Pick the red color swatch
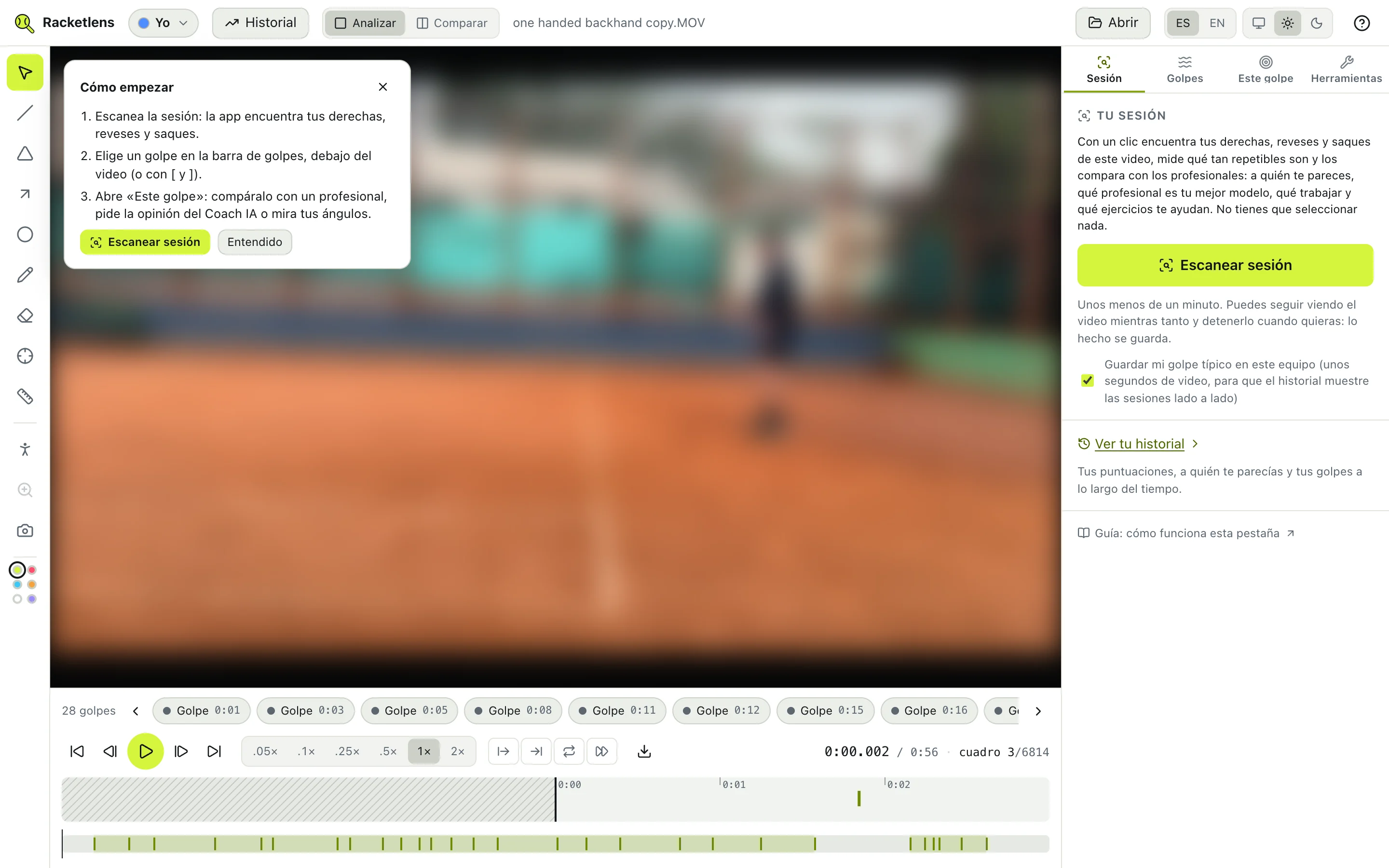The image size is (1389, 868). tap(32, 570)
